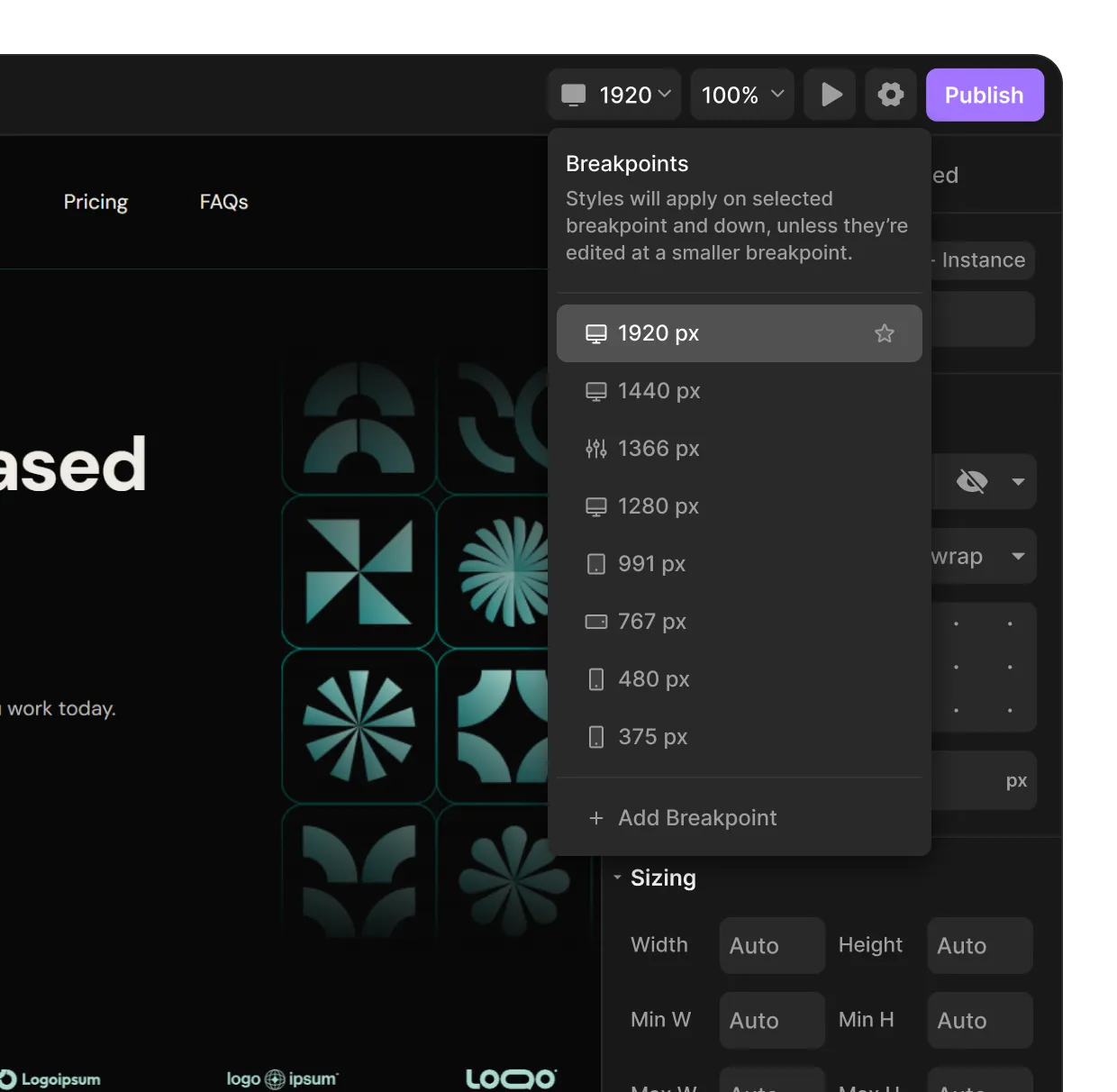Toggle the hidden eye visibility icon
Image resolution: width=1117 pixels, height=1092 pixels.
tap(972, 482)
